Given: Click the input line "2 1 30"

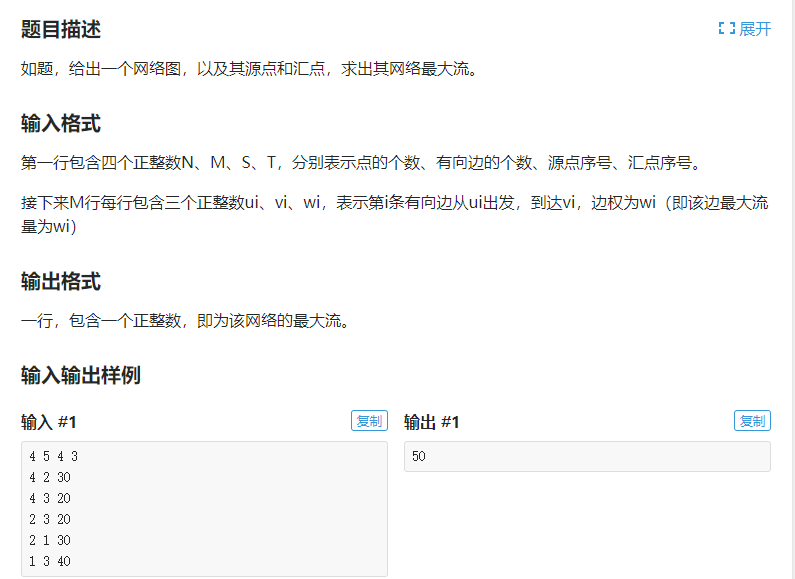Looking at the screenshot, I should coord(50,540).
